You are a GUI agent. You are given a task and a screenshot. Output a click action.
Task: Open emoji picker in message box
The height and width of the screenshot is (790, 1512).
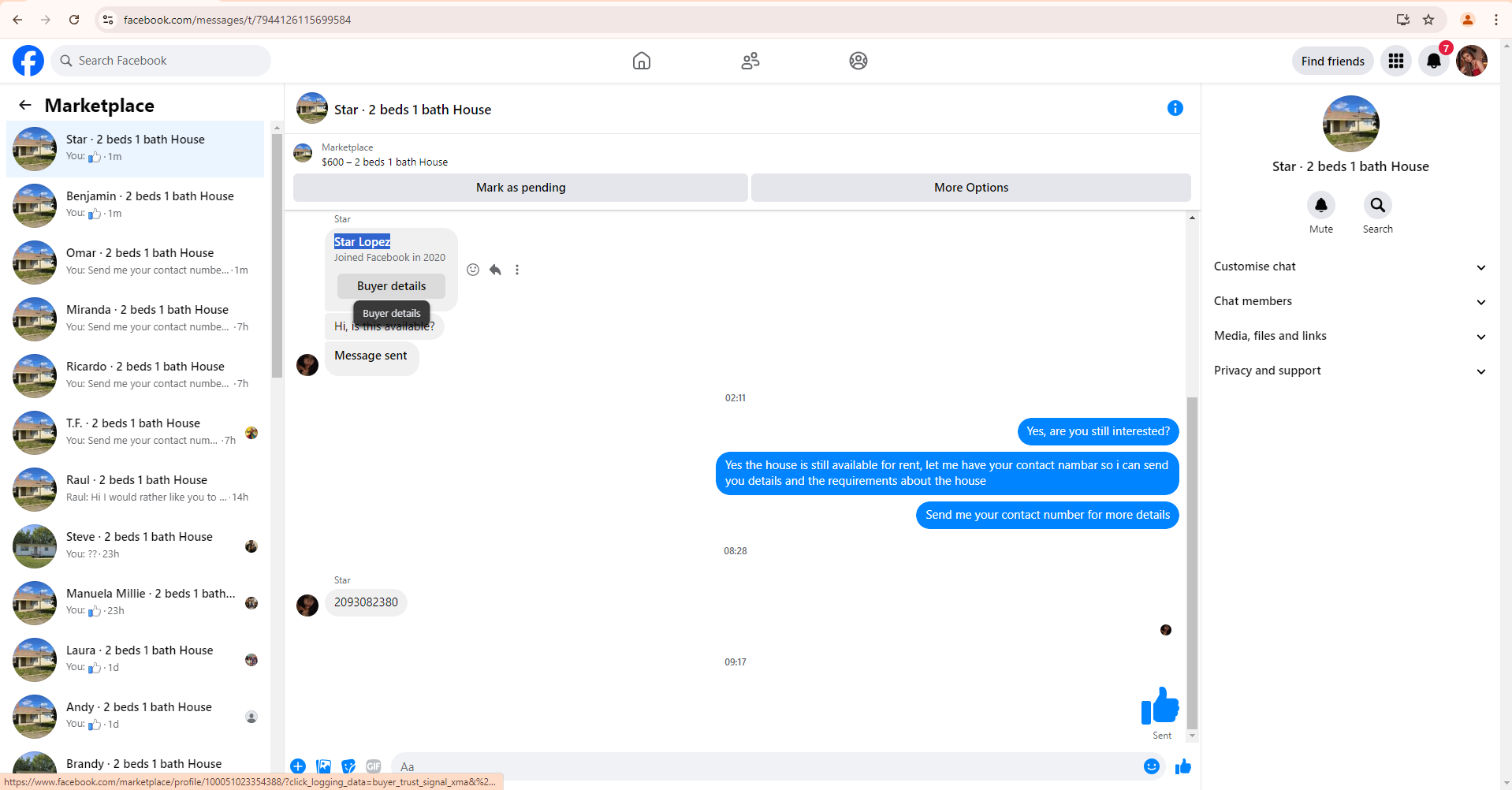click(x=1152, y=766)
